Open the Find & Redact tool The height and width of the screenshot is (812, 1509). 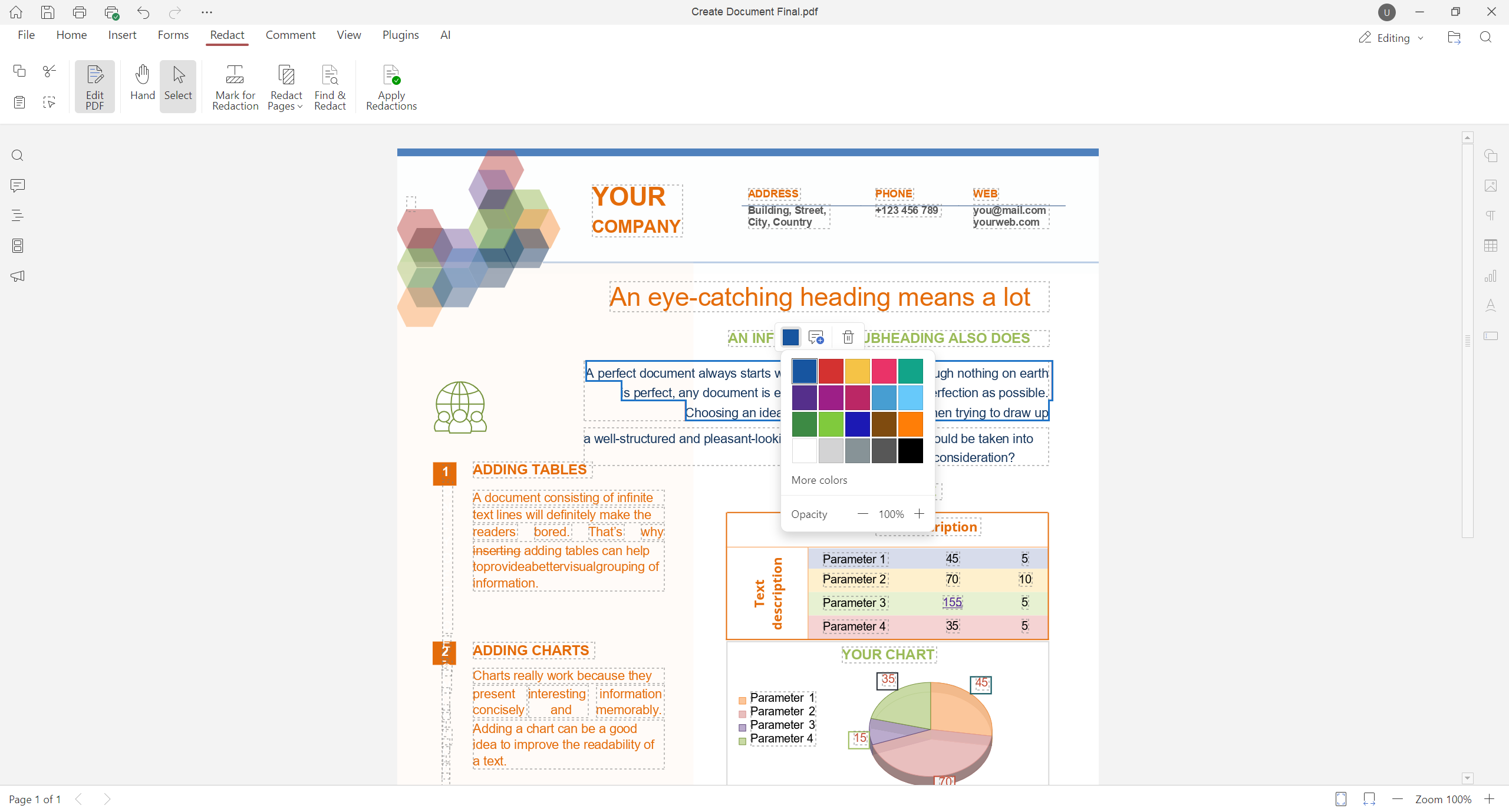pyautogui.click(x=330, y=87)
